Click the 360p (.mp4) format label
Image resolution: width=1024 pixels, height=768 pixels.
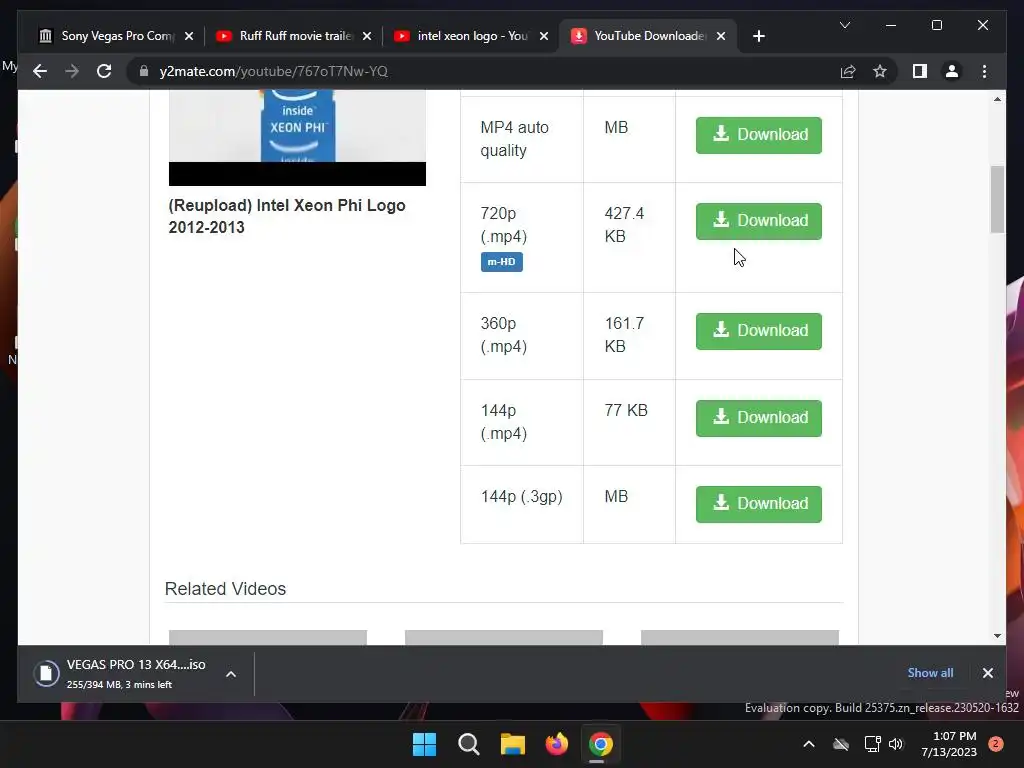pos(504,334)
